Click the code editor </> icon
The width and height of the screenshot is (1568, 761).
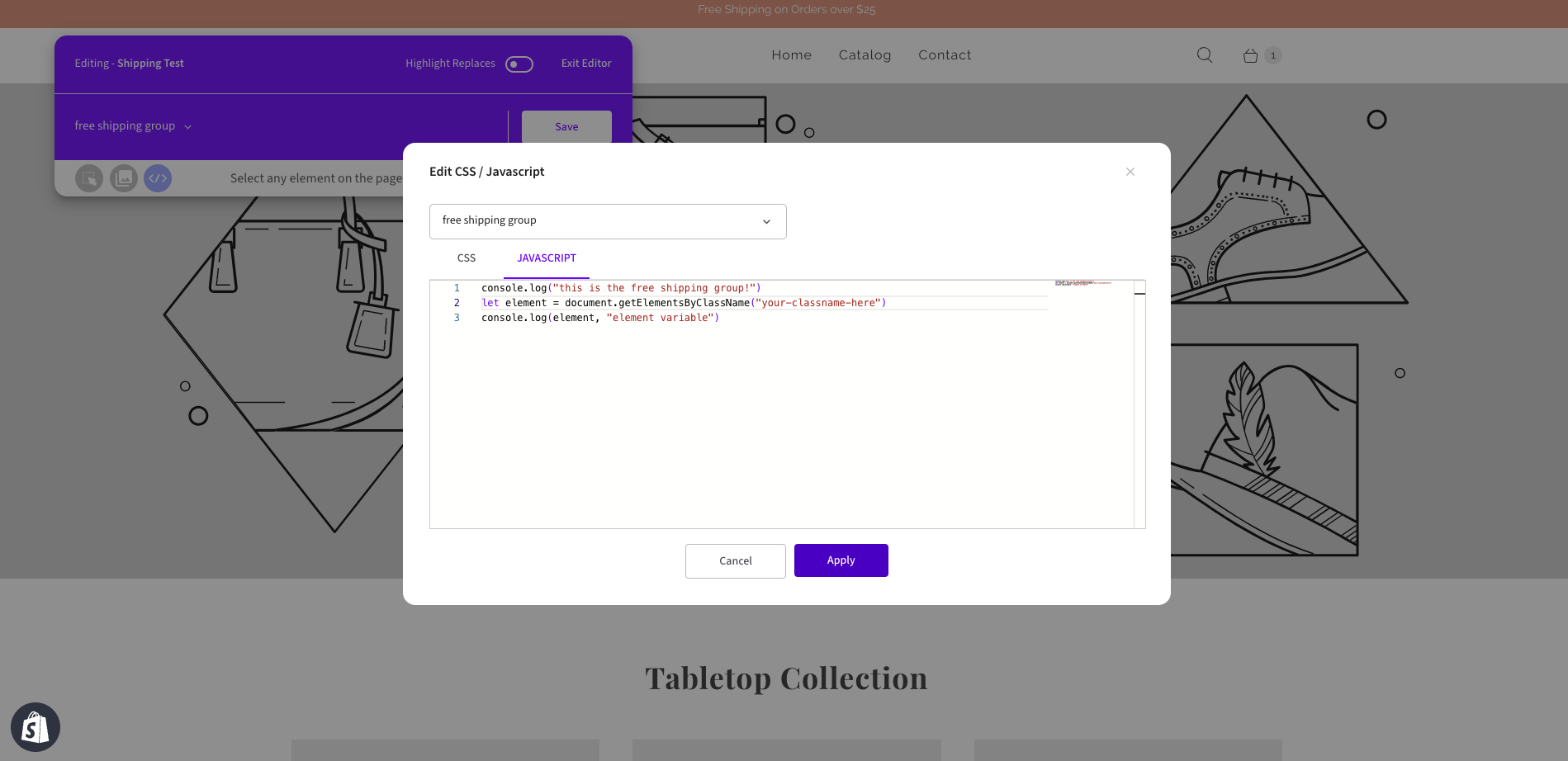click(158, 178)
